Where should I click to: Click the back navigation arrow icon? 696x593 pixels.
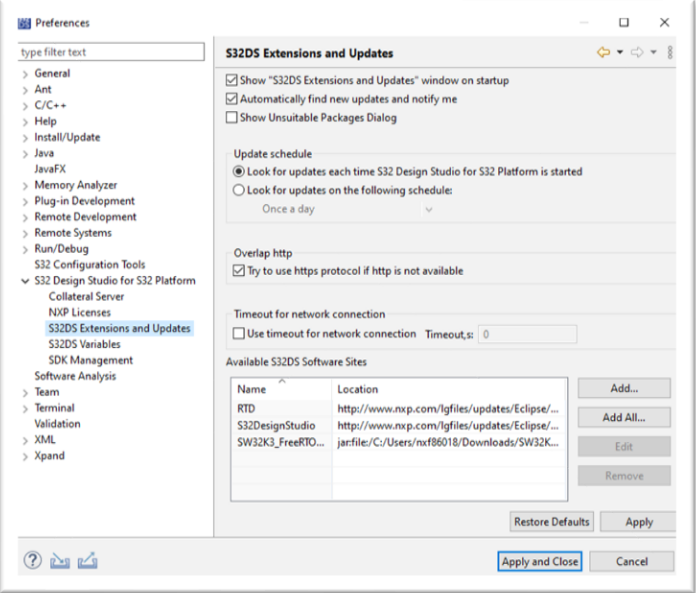(x=603, y=52)
